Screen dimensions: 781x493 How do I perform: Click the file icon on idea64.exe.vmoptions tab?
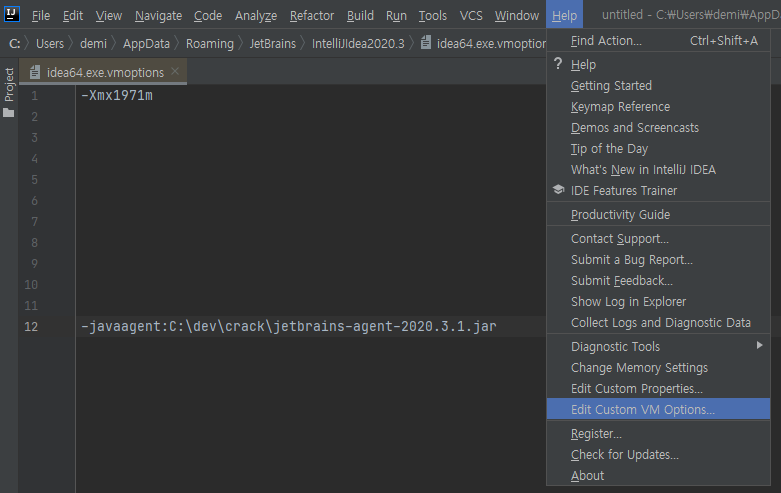coord(34,73)
